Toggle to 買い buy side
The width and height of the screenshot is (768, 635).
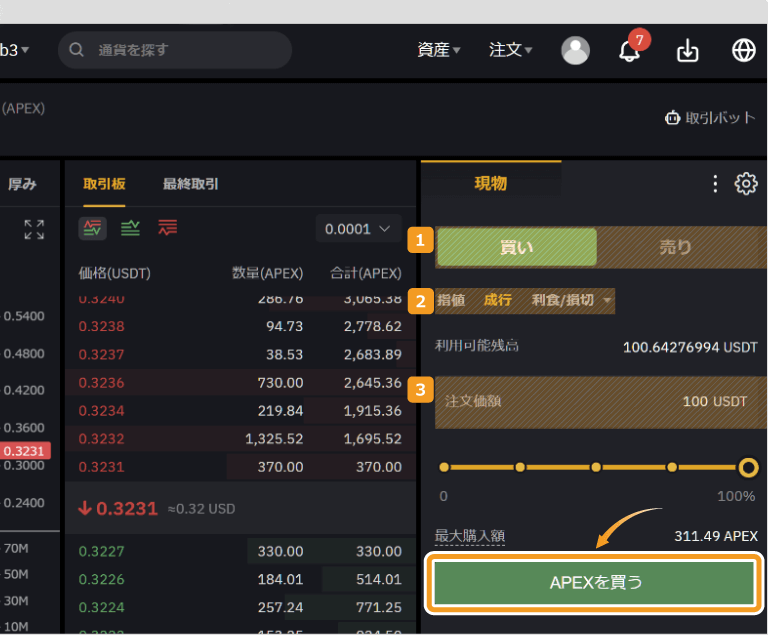tap(517, 247)
